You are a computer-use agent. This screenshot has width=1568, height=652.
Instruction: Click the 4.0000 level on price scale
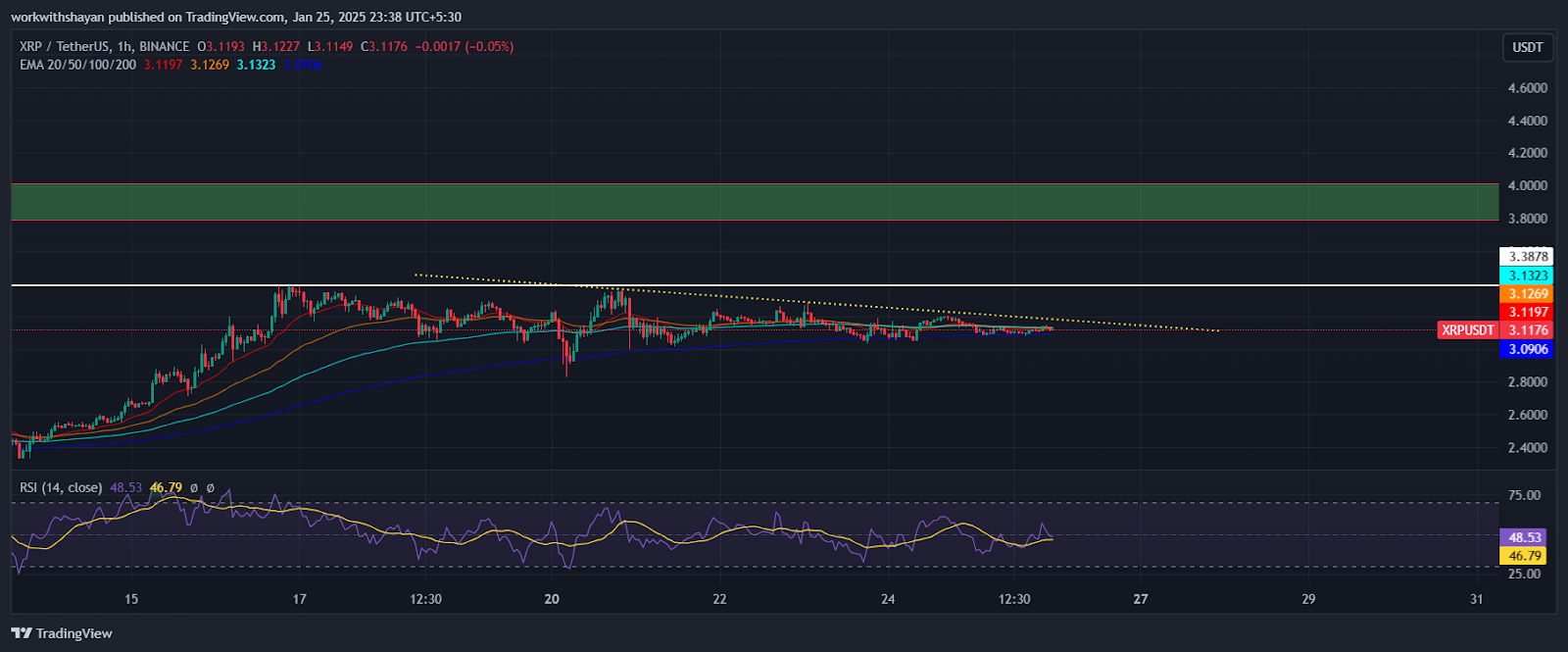point(1527,185)
